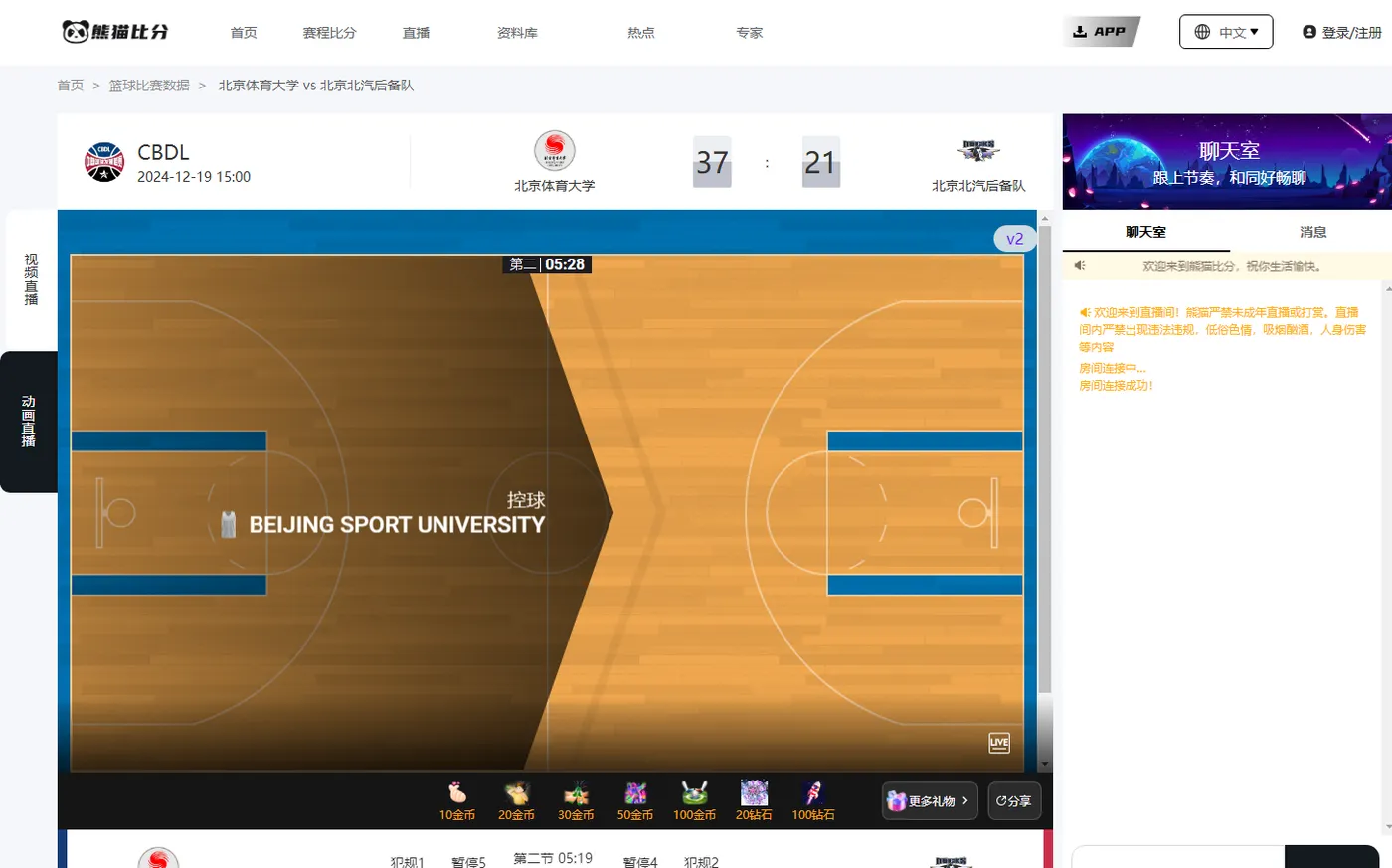
Task: Navigate to the 专家 page
Action: point(750,33)
